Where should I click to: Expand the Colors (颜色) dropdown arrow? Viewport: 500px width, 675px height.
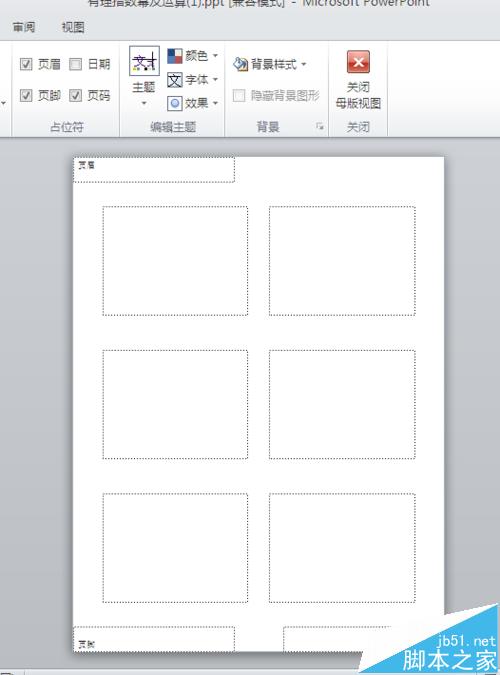215,56
